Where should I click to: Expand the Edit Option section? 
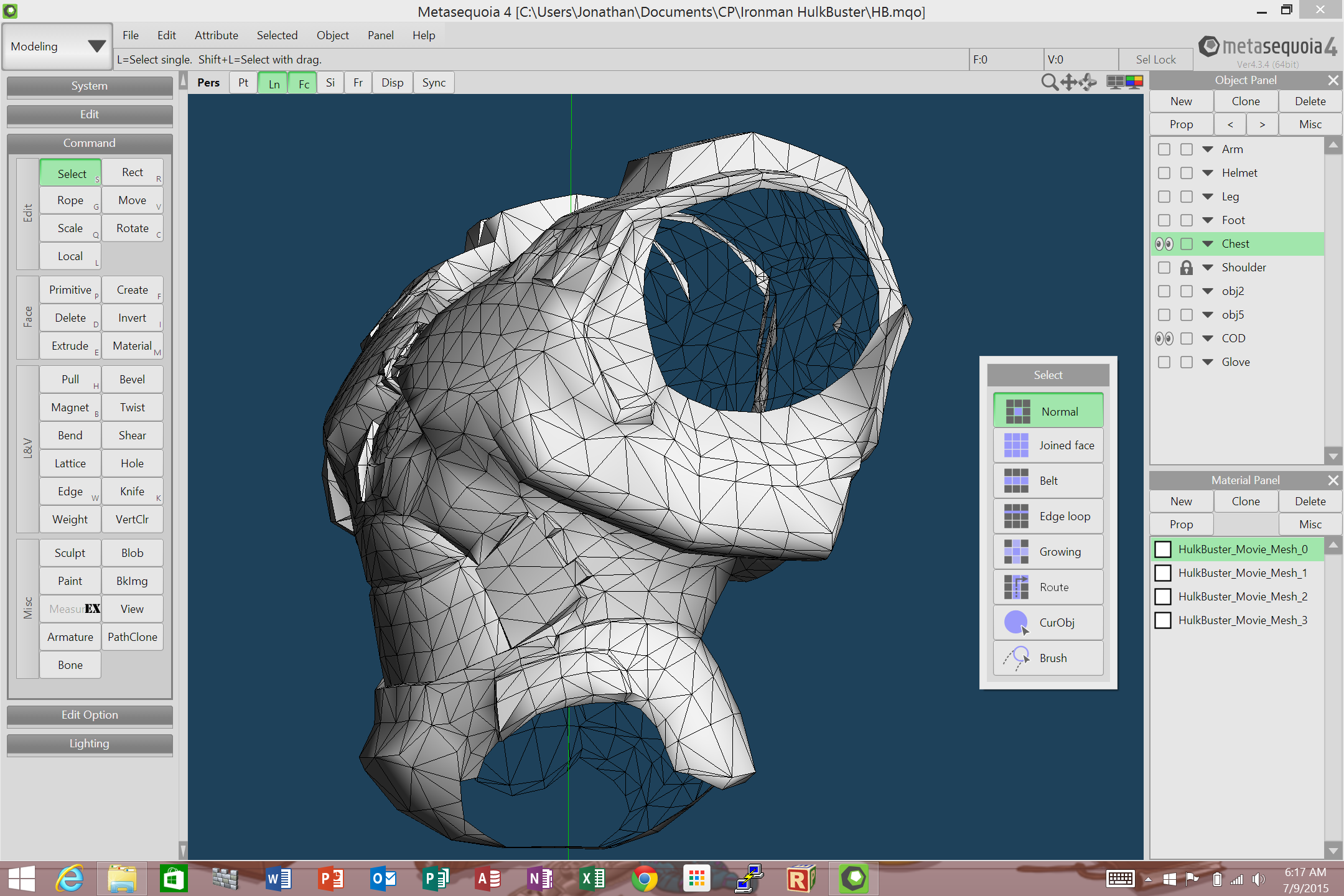coord(90,715)
